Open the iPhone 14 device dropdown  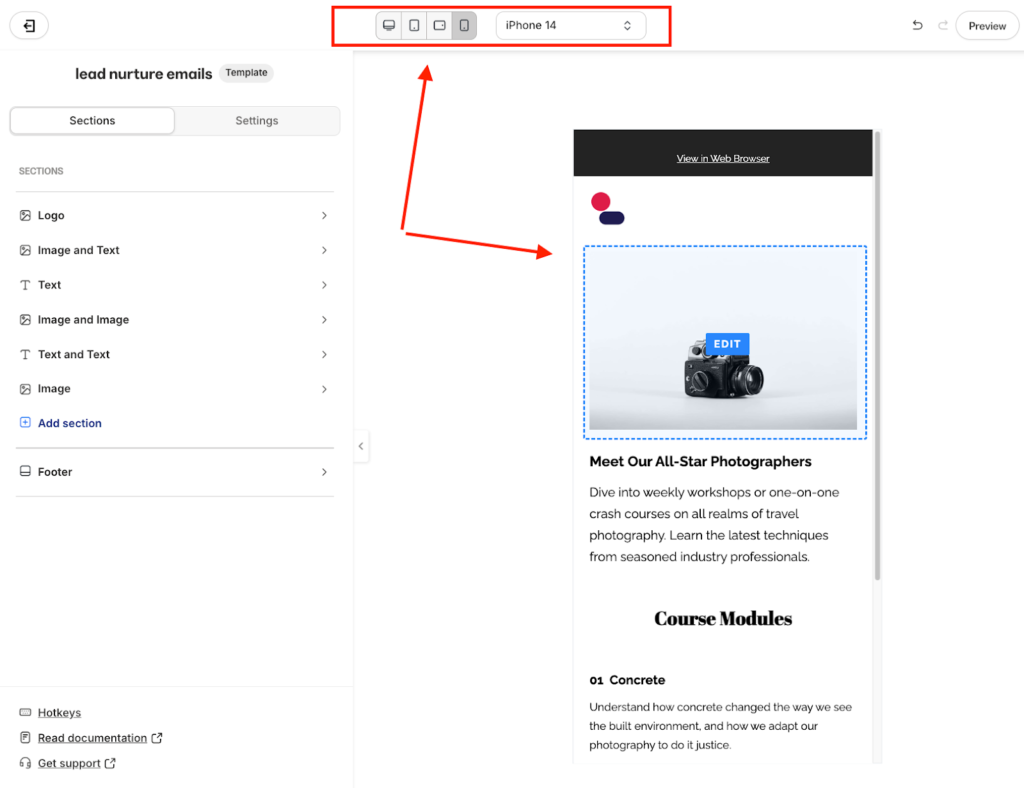click(571, 25)
